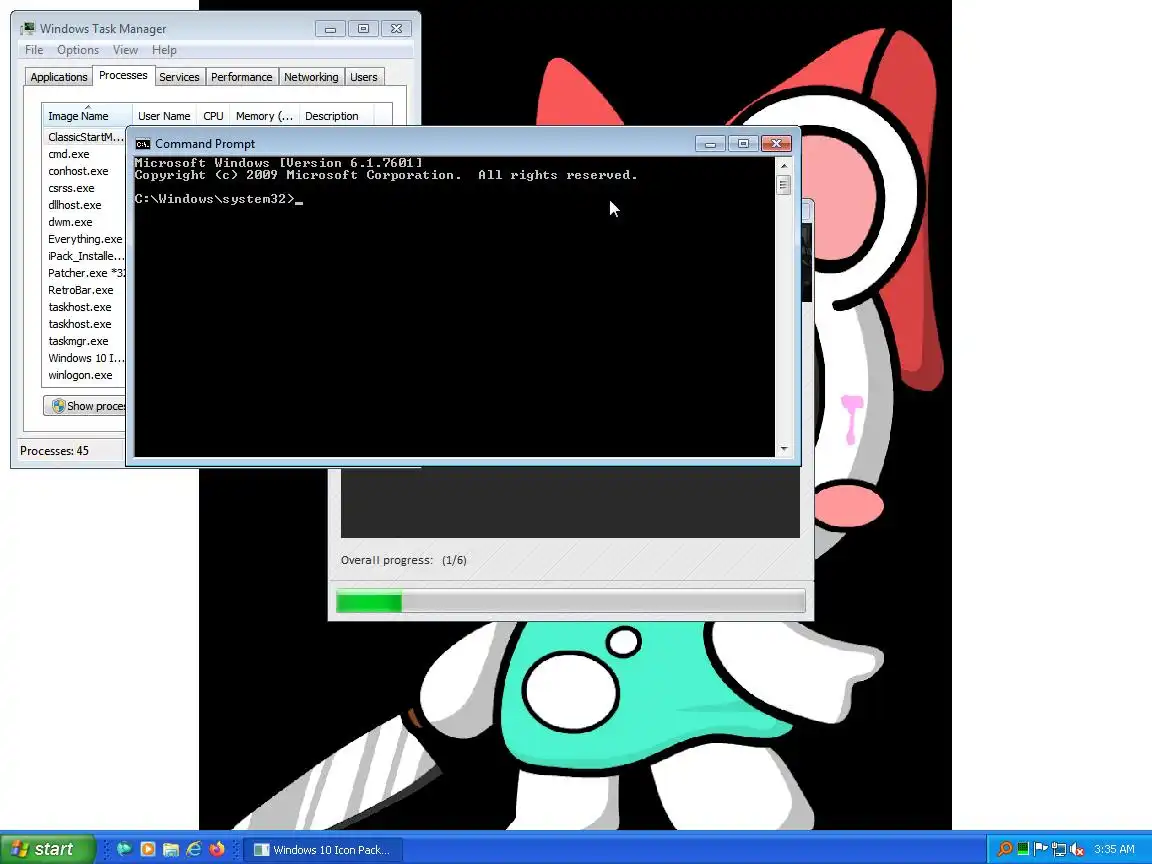This screenshot has width=1152, height=864.
Task: Open the Help menu in Task Manager
Action: pos(164,50)
